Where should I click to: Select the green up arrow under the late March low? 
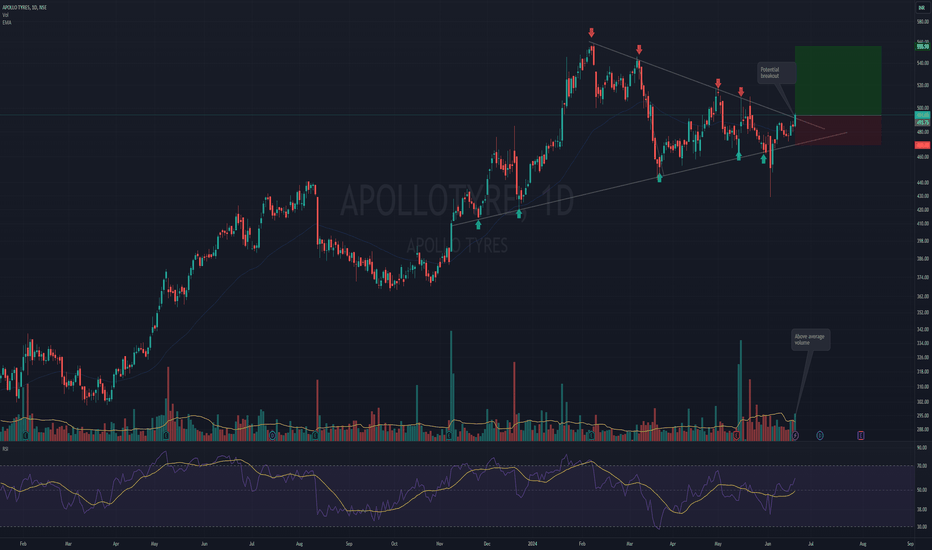659,177
